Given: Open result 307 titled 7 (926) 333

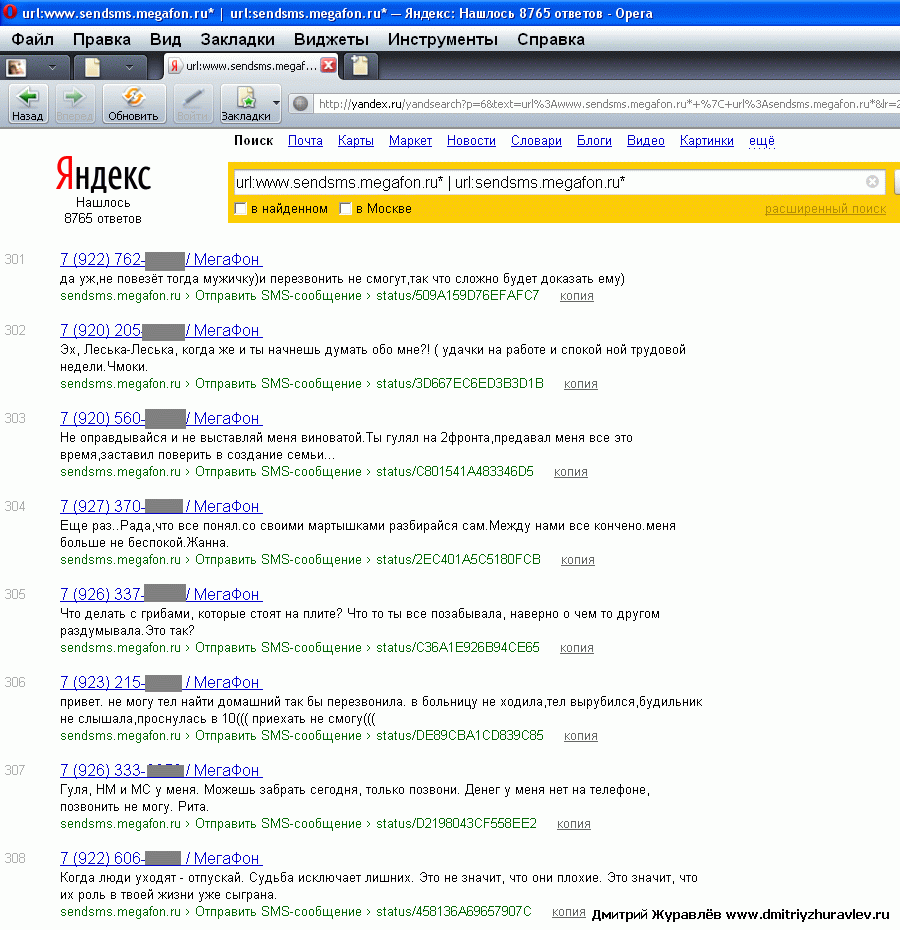Looking at the screenshot, I should (x=161, y=770).
